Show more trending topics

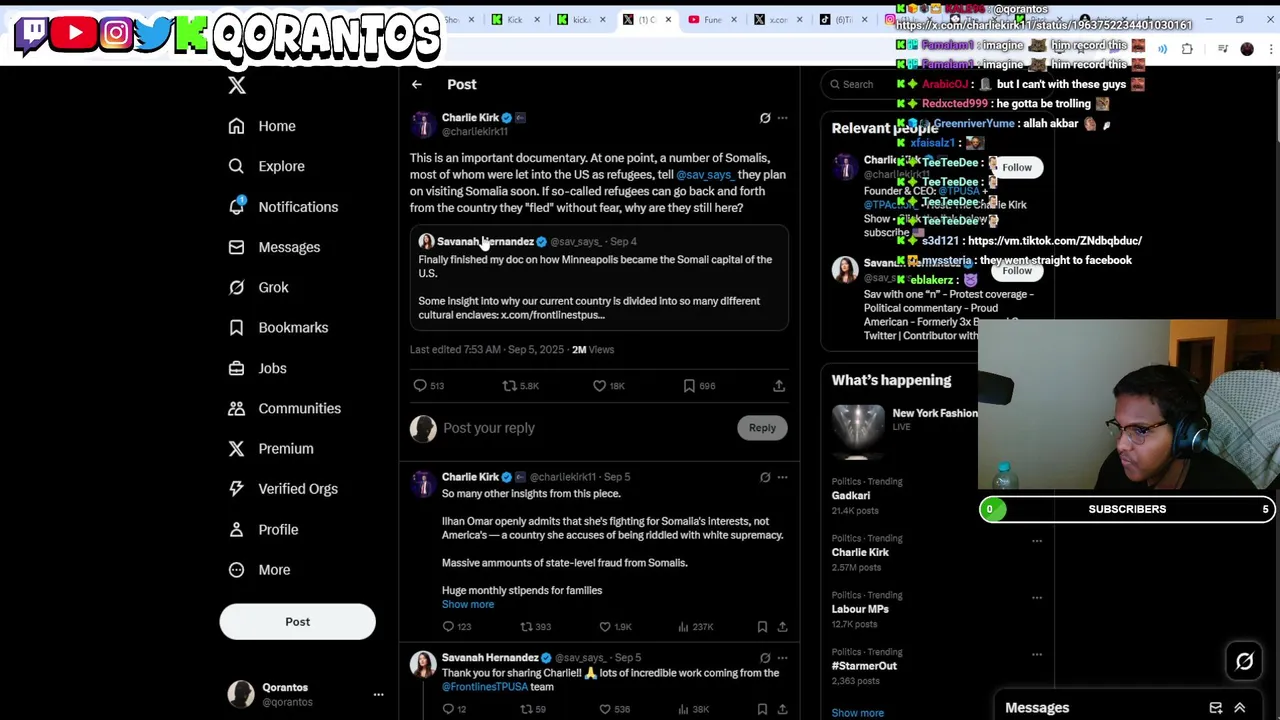pyautogui.click(x=858, y=713)
